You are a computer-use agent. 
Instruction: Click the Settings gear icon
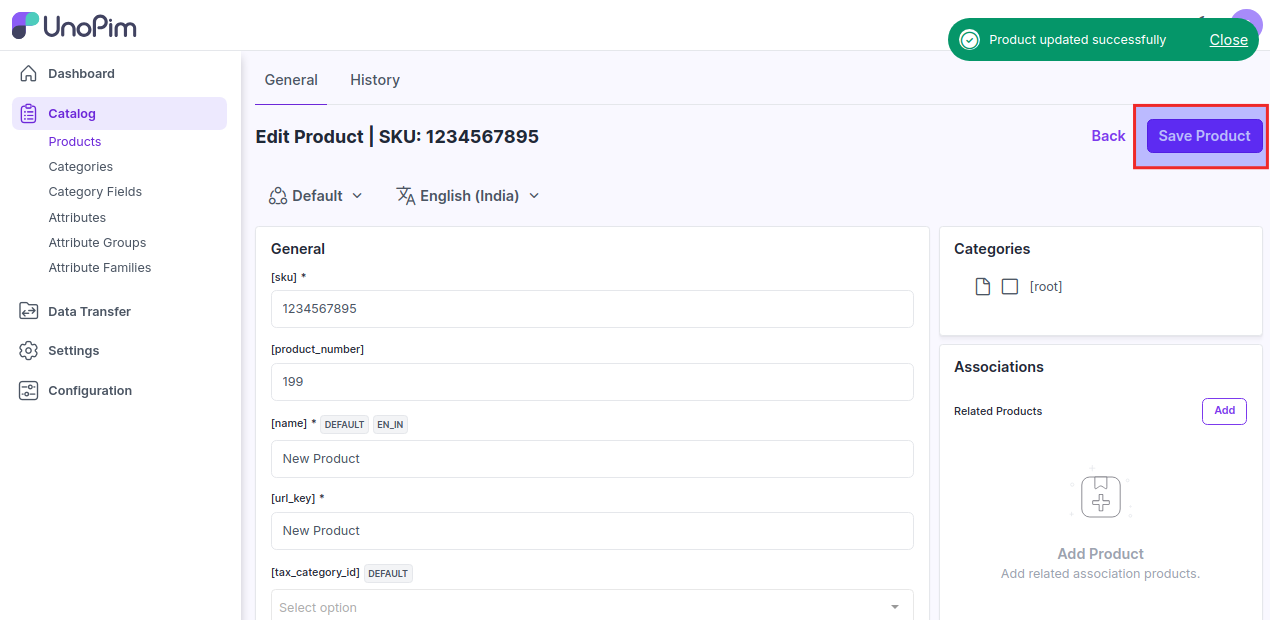tap(28, 351)
